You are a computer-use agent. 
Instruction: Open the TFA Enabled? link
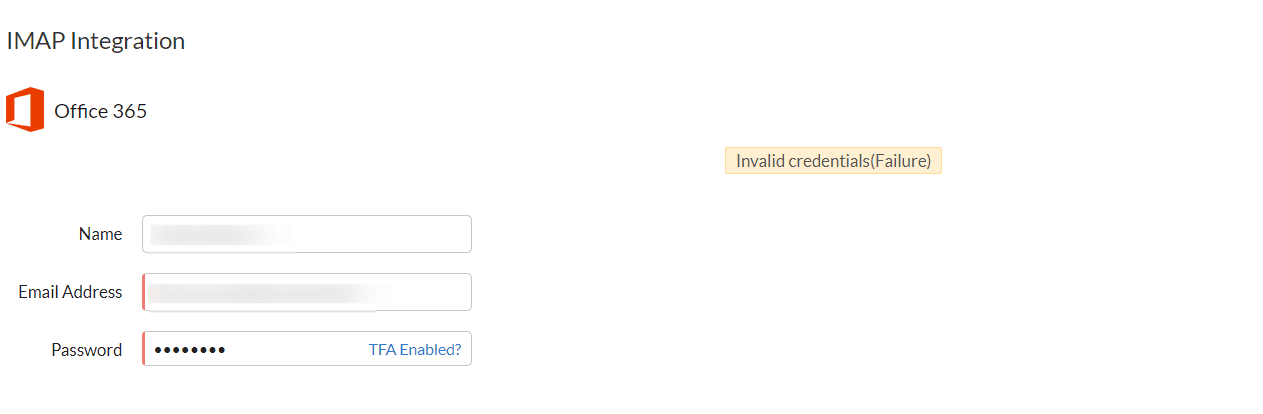click(415, 350)
